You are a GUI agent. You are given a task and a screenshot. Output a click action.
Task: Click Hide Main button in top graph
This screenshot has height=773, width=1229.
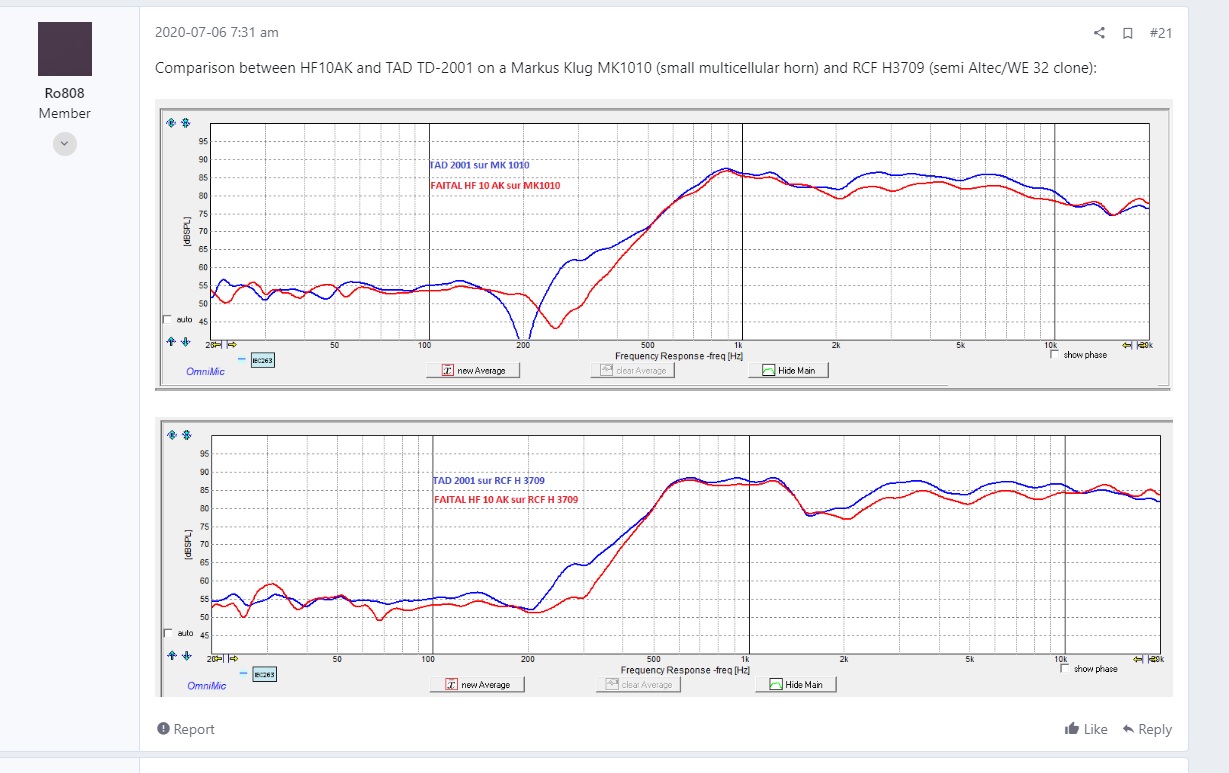[x=789, y=370]
